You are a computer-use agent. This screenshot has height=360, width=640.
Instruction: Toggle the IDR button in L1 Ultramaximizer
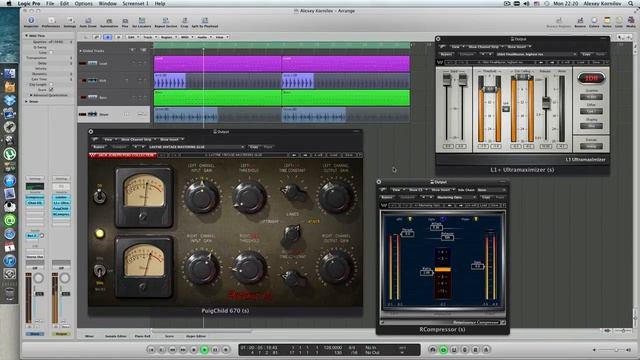591,78
